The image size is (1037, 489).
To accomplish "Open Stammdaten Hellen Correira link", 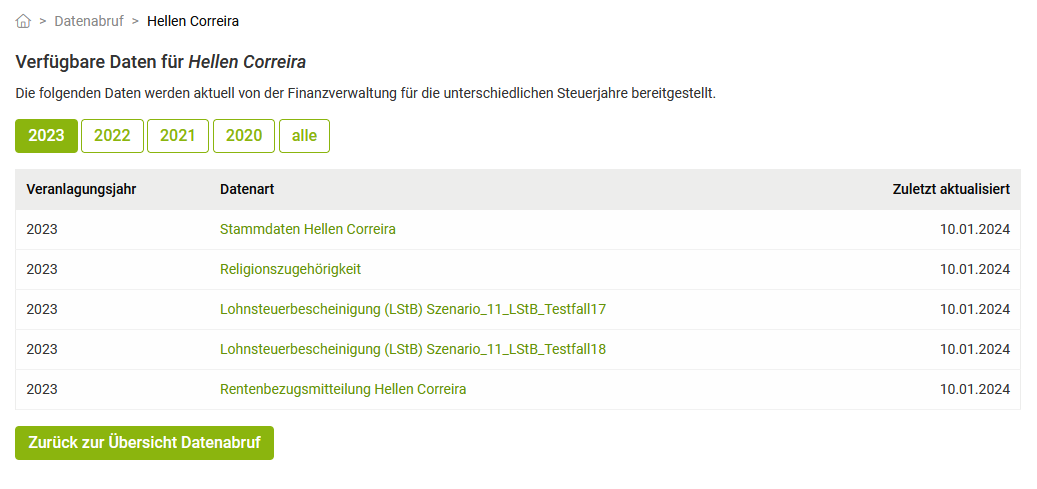I will tap(308, 229).
